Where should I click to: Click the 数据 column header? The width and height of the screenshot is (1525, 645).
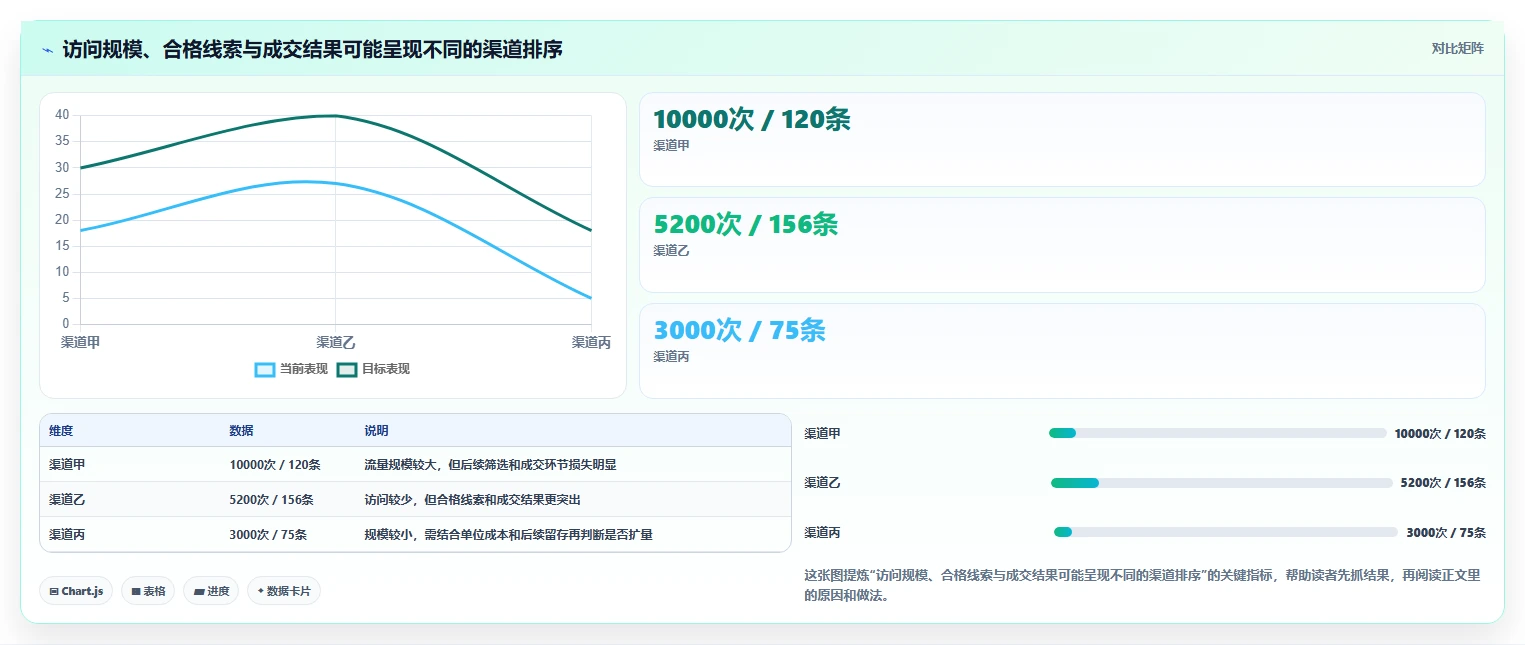click(241, 431)
